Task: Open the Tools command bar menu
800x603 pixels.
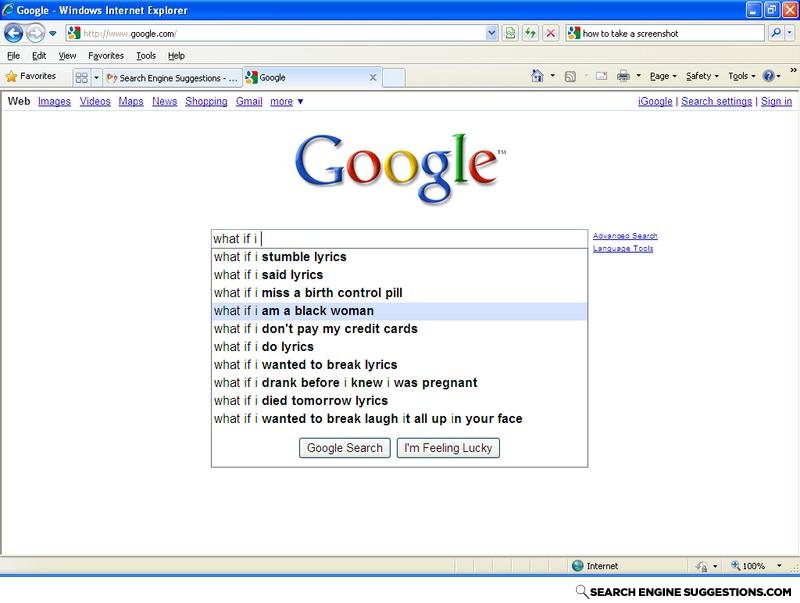Action: point(741,76)
